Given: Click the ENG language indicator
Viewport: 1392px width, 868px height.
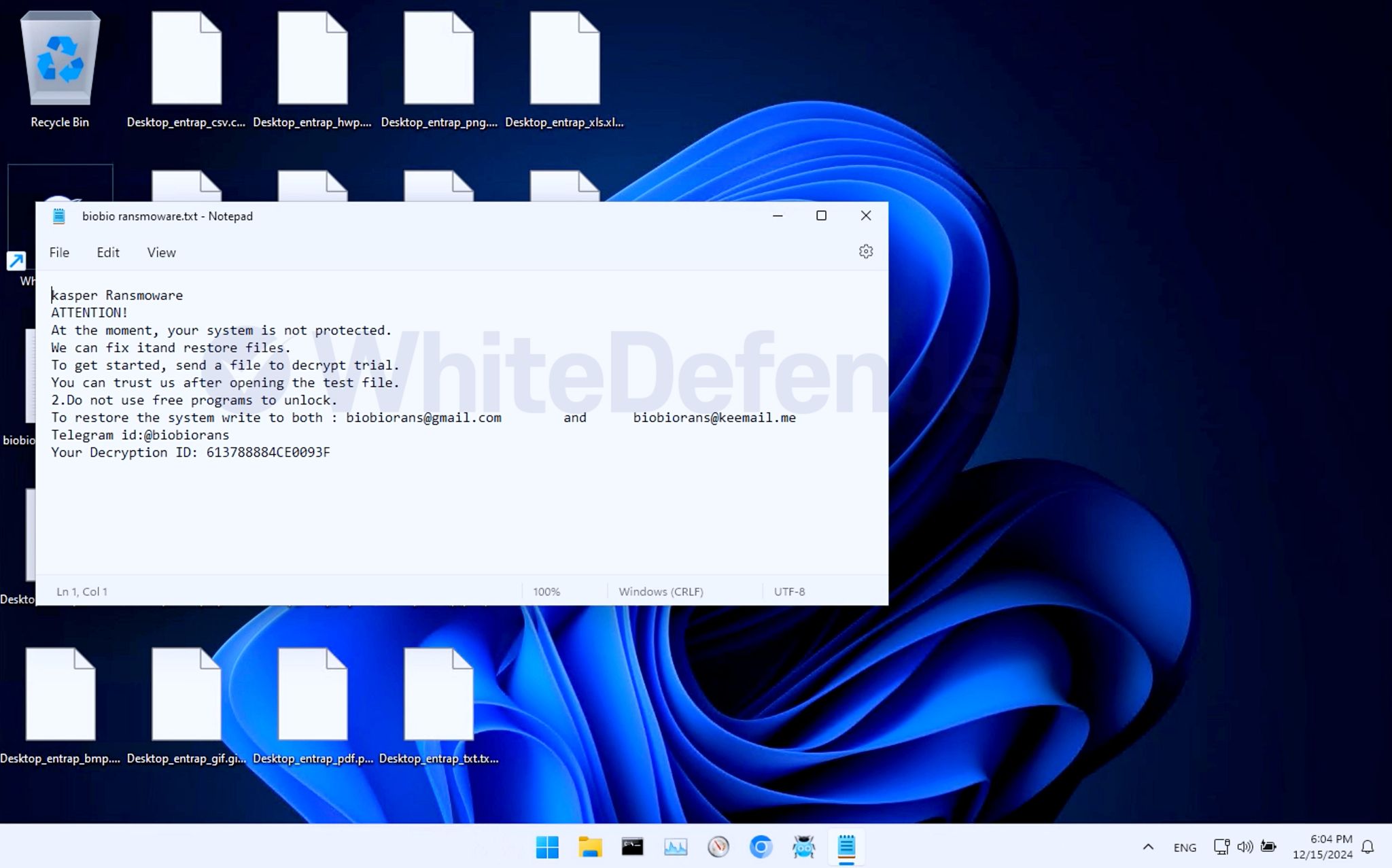Looking at the screenshot, I should (x=1185, y=847).
